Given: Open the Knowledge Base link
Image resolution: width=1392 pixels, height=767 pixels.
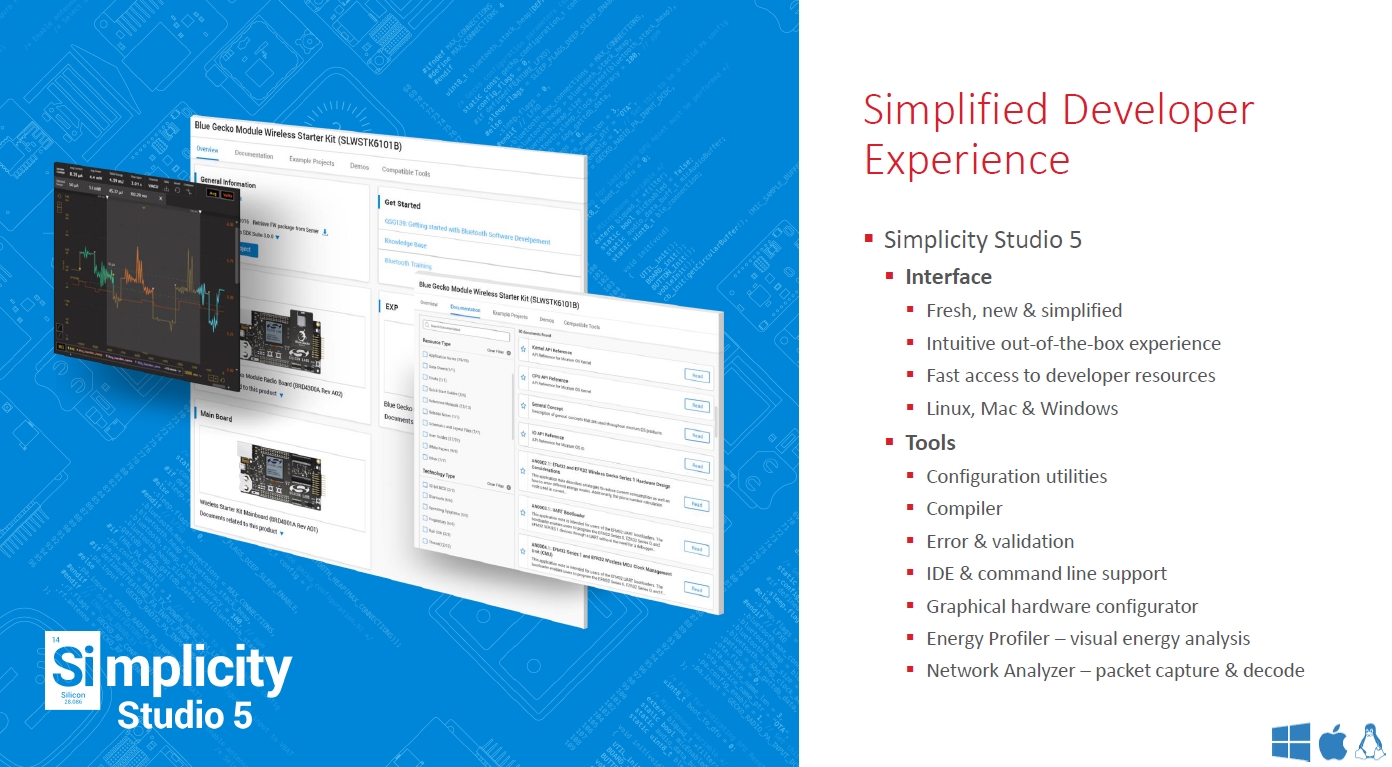Looking at the screenshot, I should 406,244.
